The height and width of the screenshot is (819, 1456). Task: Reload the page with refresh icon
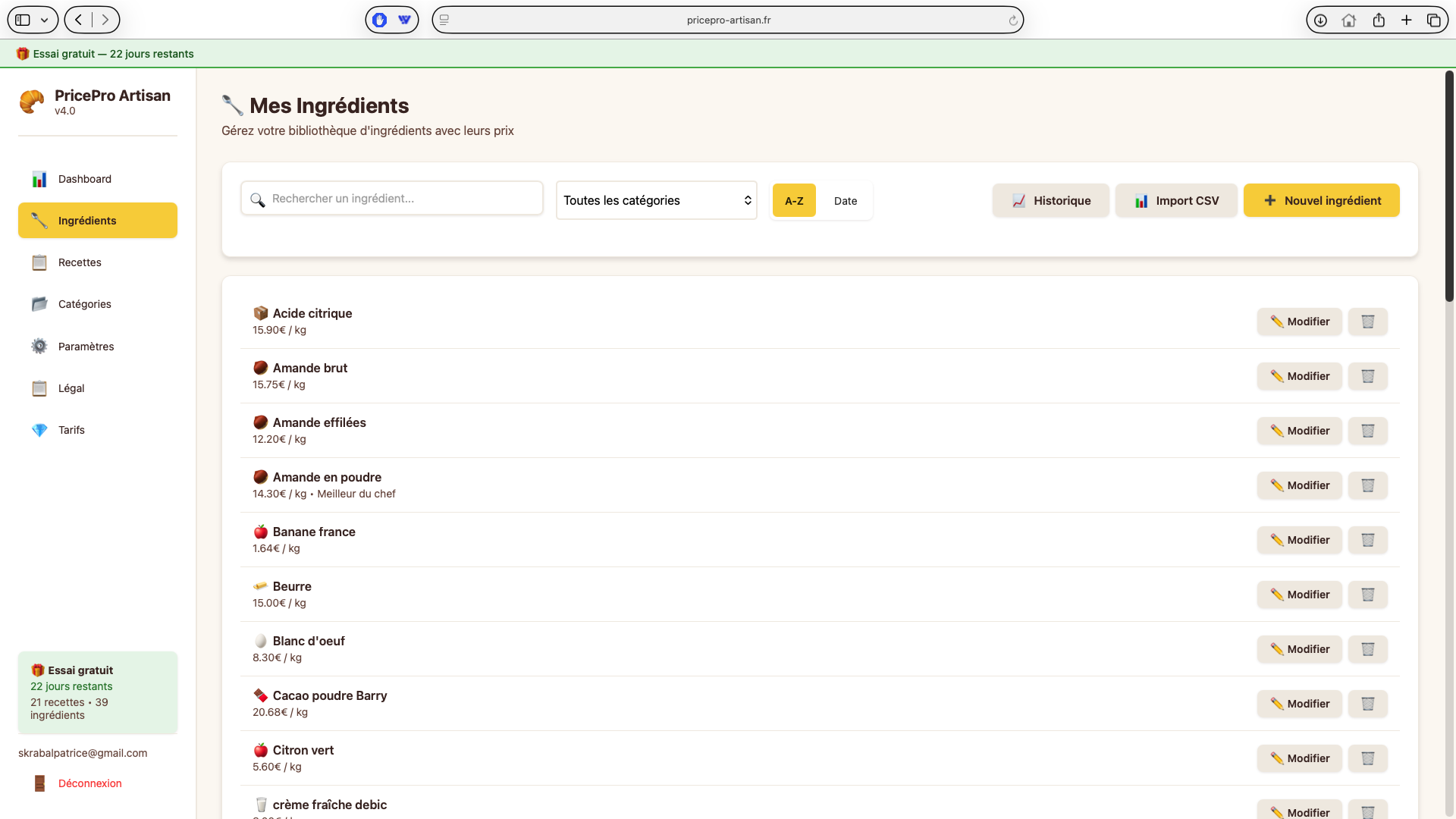pos(1013,20)
